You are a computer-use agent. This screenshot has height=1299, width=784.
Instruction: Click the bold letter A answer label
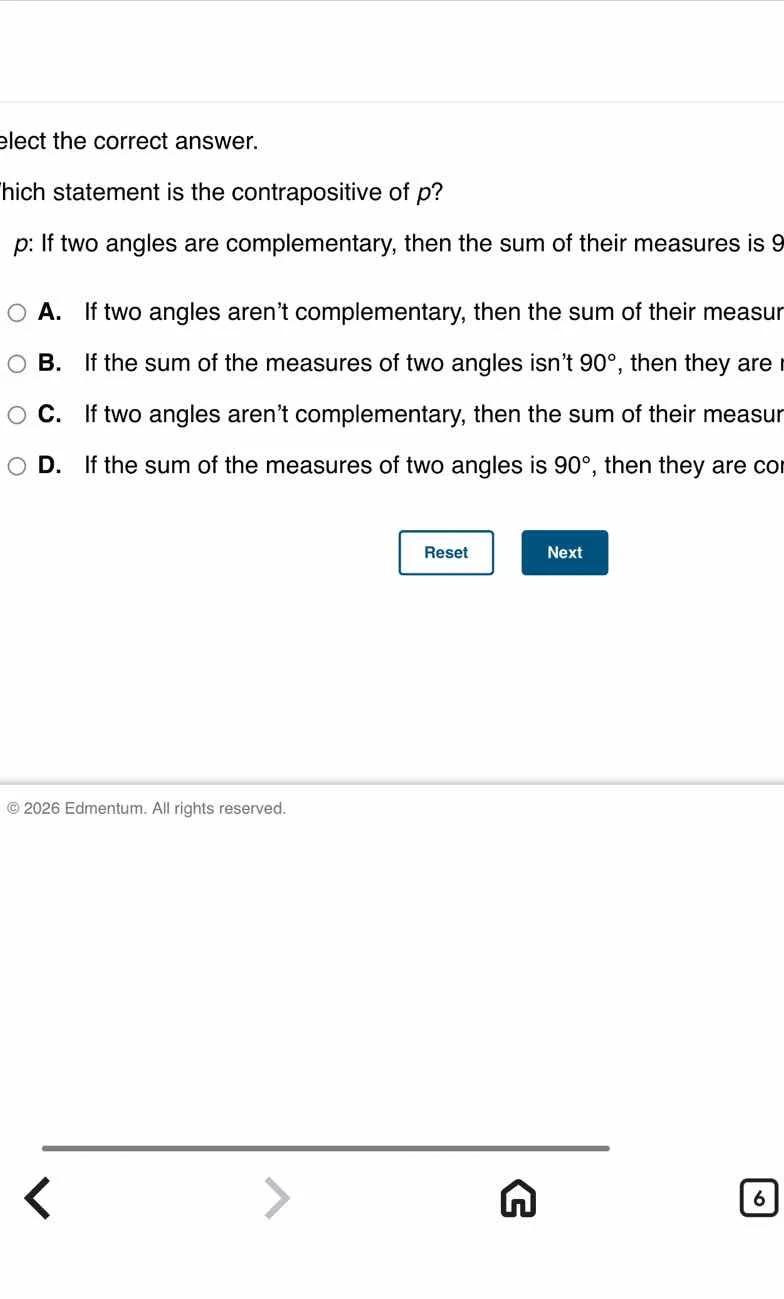point(48,312)
